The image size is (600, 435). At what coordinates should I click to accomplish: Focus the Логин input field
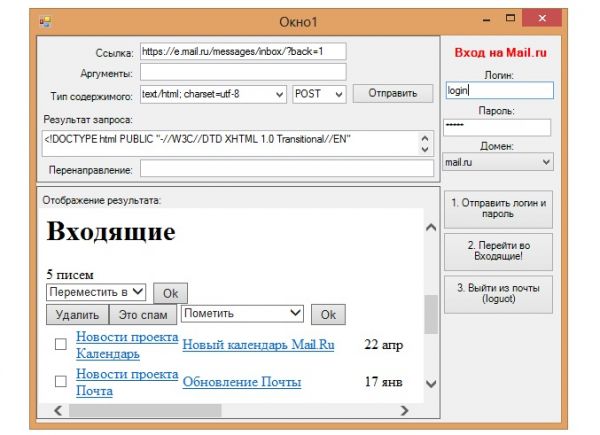(497, 90)
